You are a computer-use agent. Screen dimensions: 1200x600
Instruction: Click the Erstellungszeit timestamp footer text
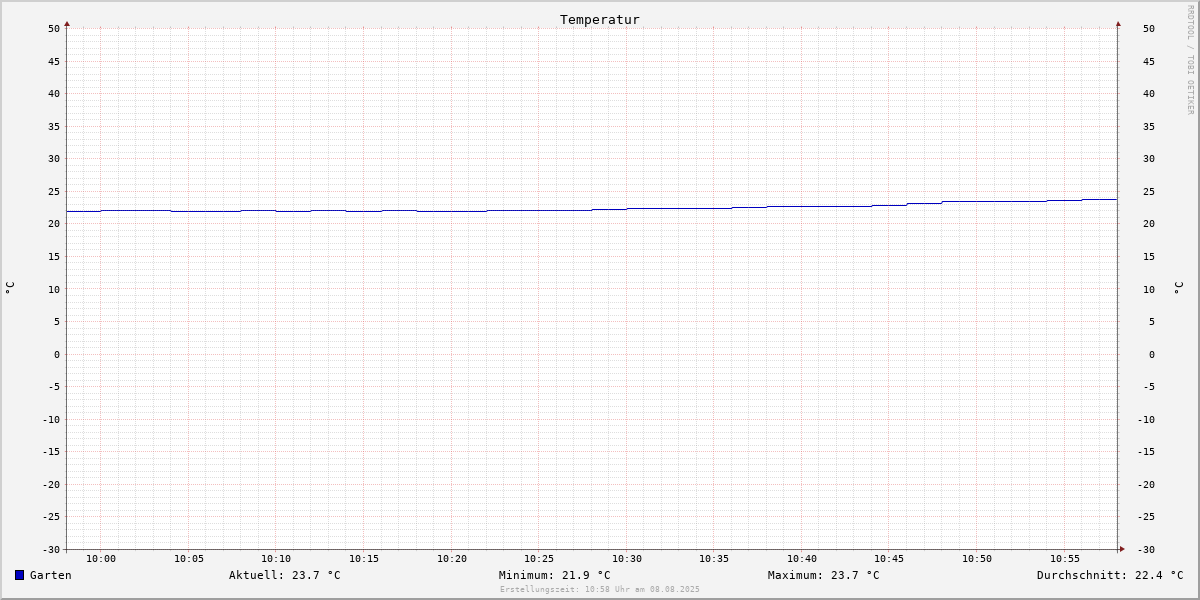click(600, 589)
